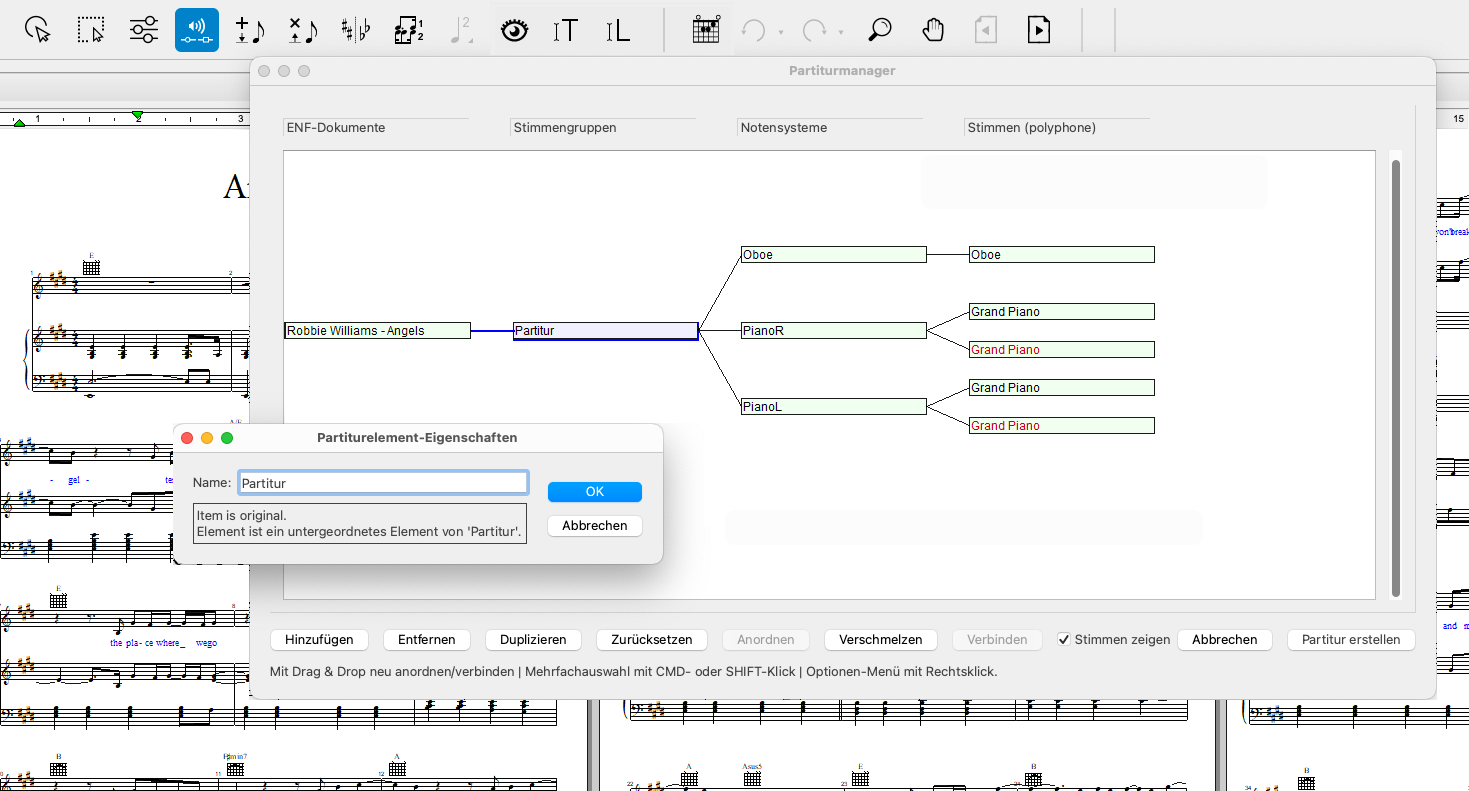Open the redo history dropdown arrow
This screenshot has height=791, width=1469.
coord(841,32)
